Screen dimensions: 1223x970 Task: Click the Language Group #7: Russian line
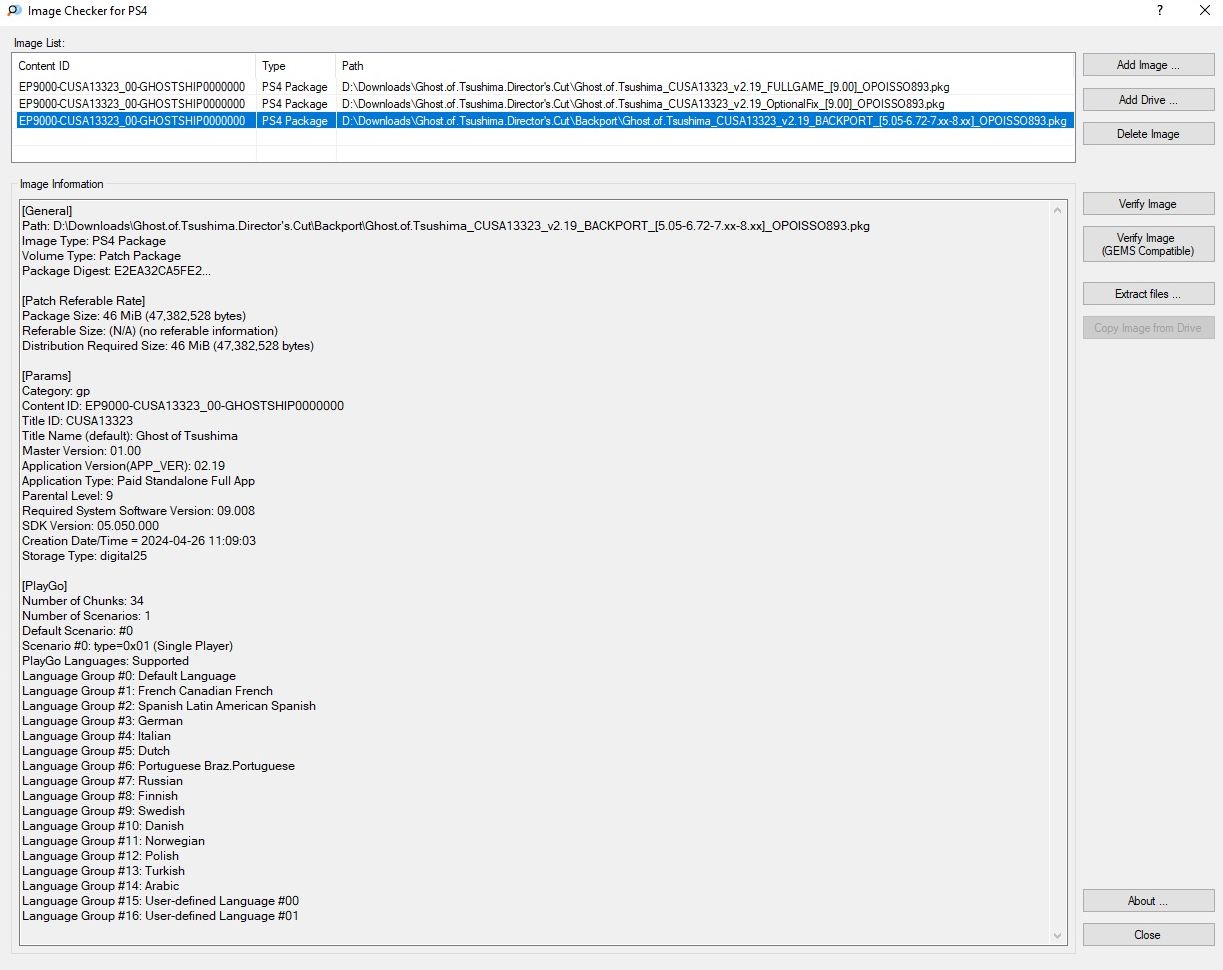[102, 781]
